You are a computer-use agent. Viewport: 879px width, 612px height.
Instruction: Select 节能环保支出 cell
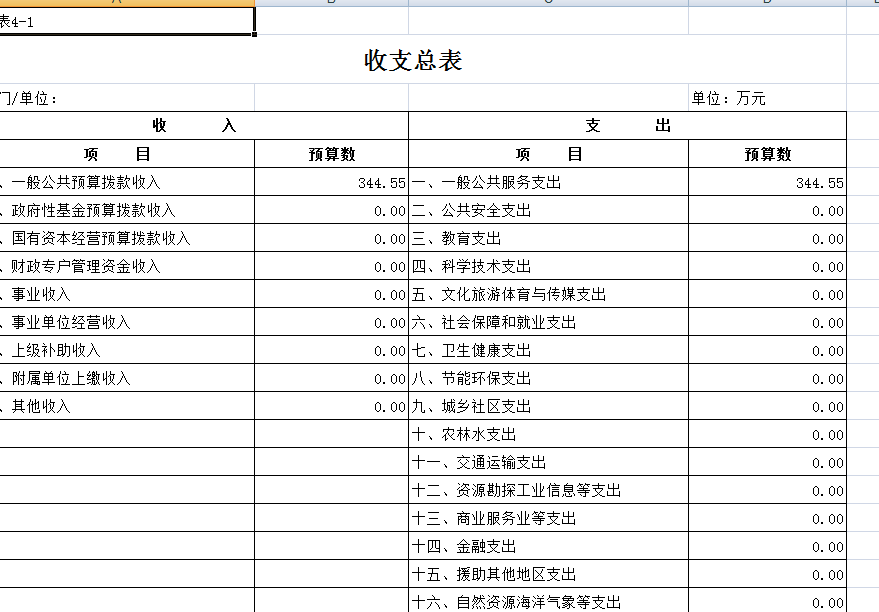549,378
